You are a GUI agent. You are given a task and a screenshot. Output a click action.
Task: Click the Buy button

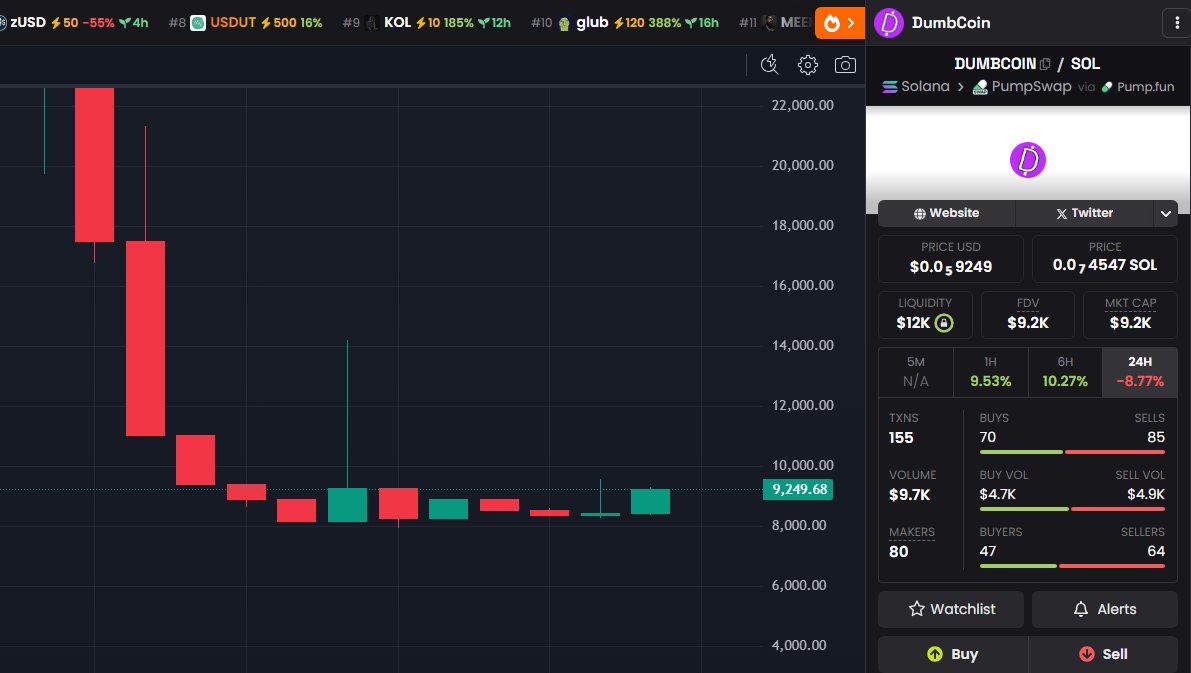coord(952,654)
